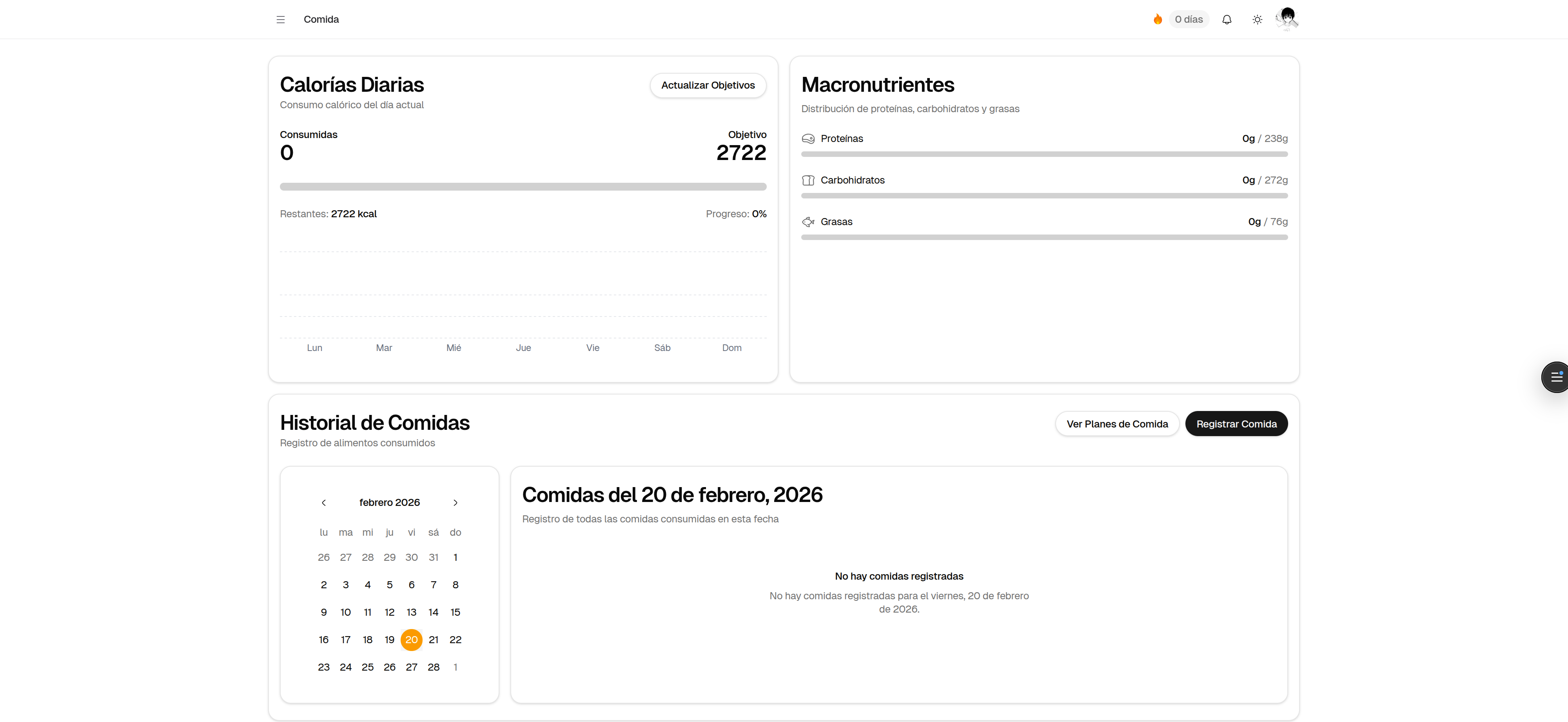Click Registrar Comida to log food
Viewport: 1568px width, 722px height.
coord(1236,424)
